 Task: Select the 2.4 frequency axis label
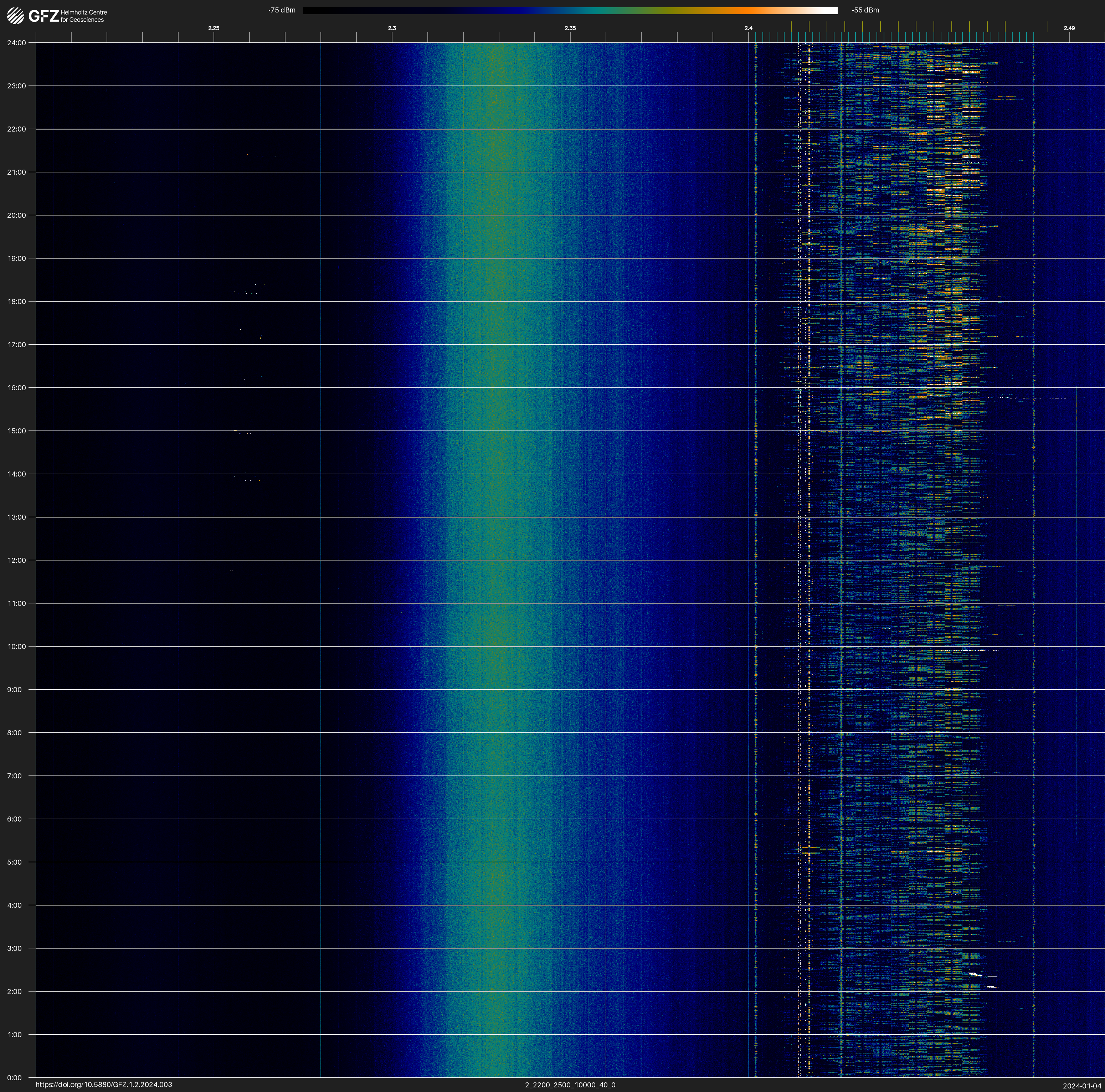pos(748,28)
